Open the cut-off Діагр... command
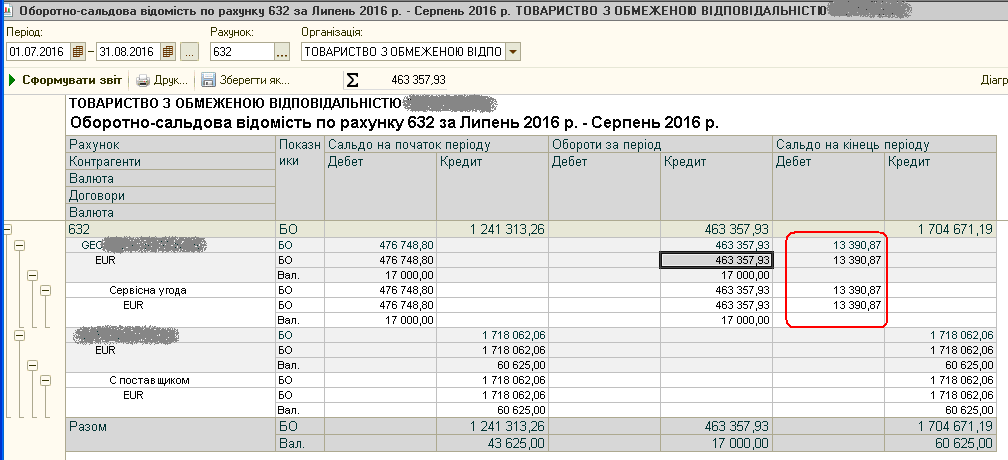Screen dimensions: 1008x460 (x=993, y=80)
